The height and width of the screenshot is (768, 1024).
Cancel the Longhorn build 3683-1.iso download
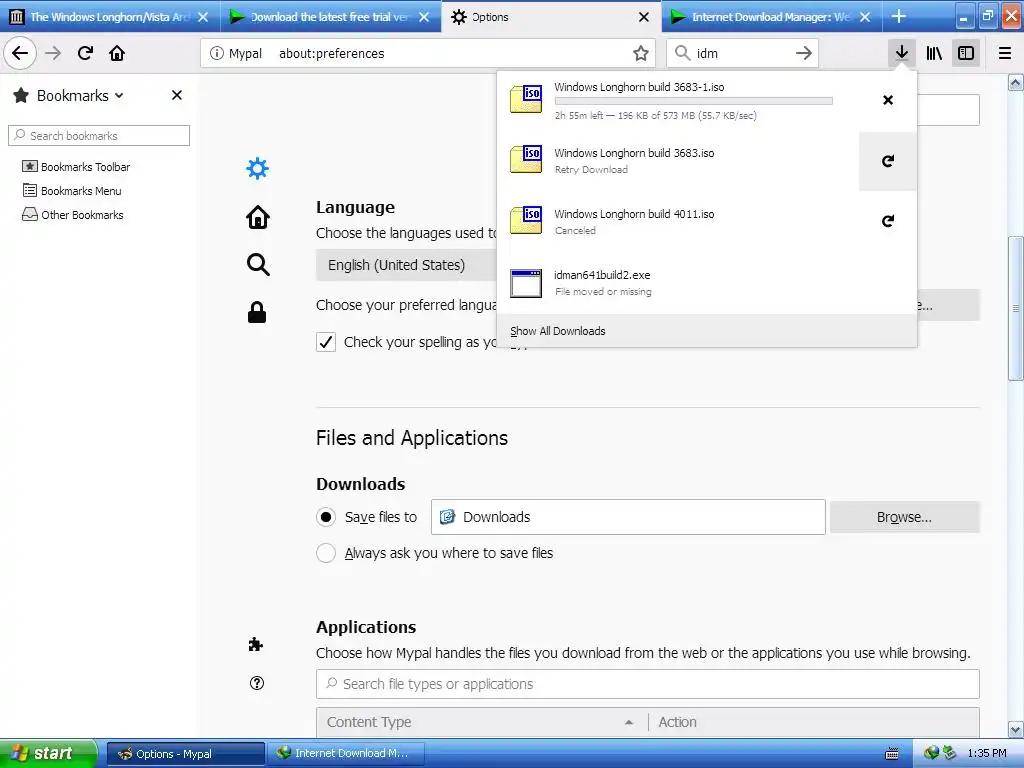(888, 100)
